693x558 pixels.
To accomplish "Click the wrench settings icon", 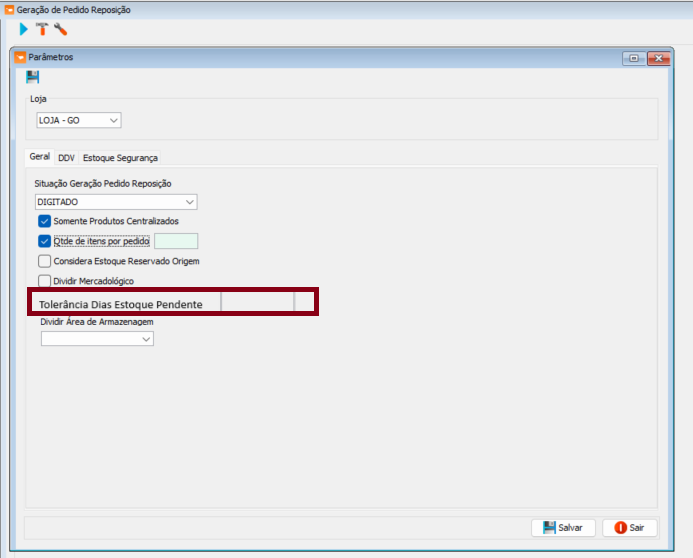I will [60, 29].
